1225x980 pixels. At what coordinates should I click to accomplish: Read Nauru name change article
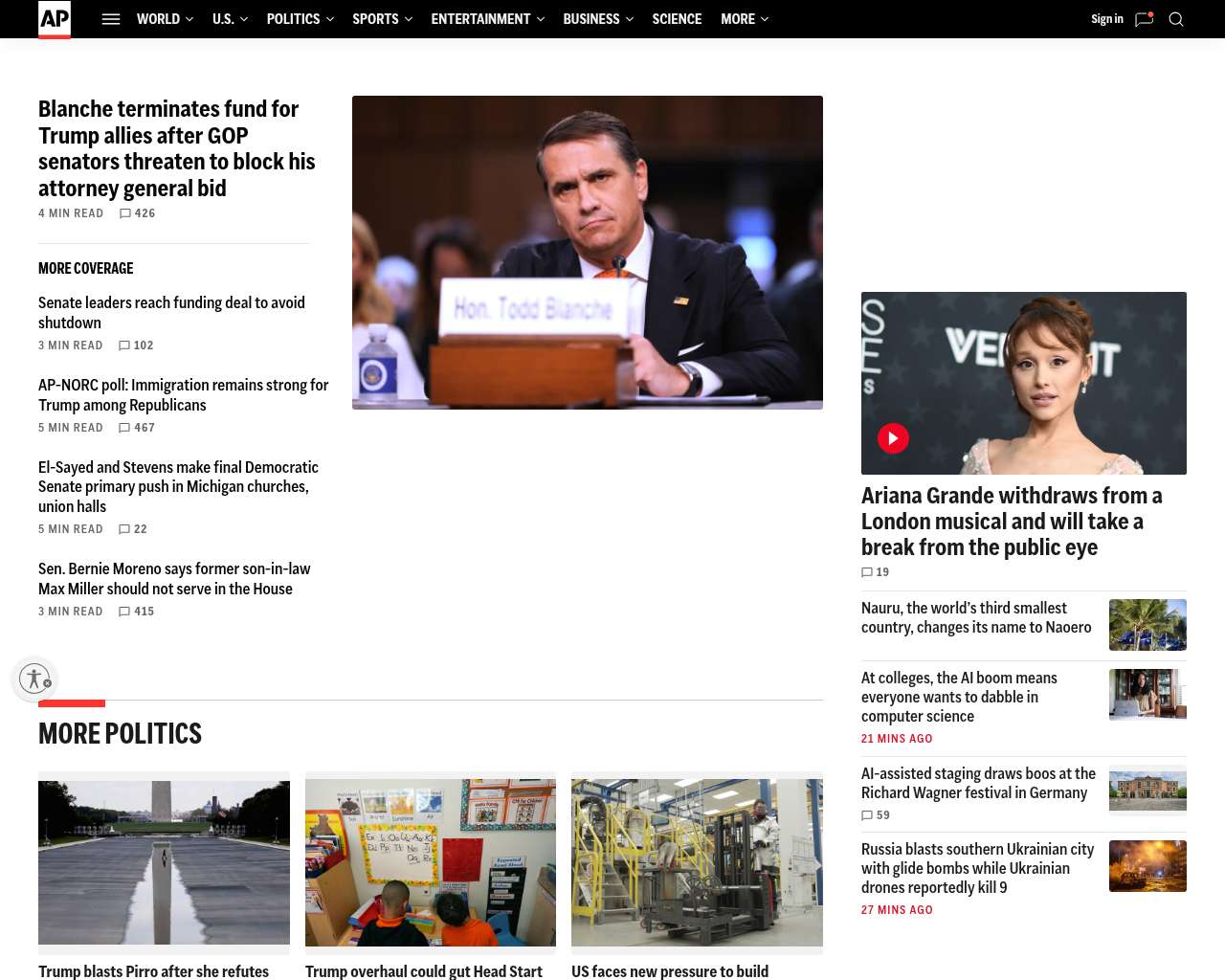point(976,617)
